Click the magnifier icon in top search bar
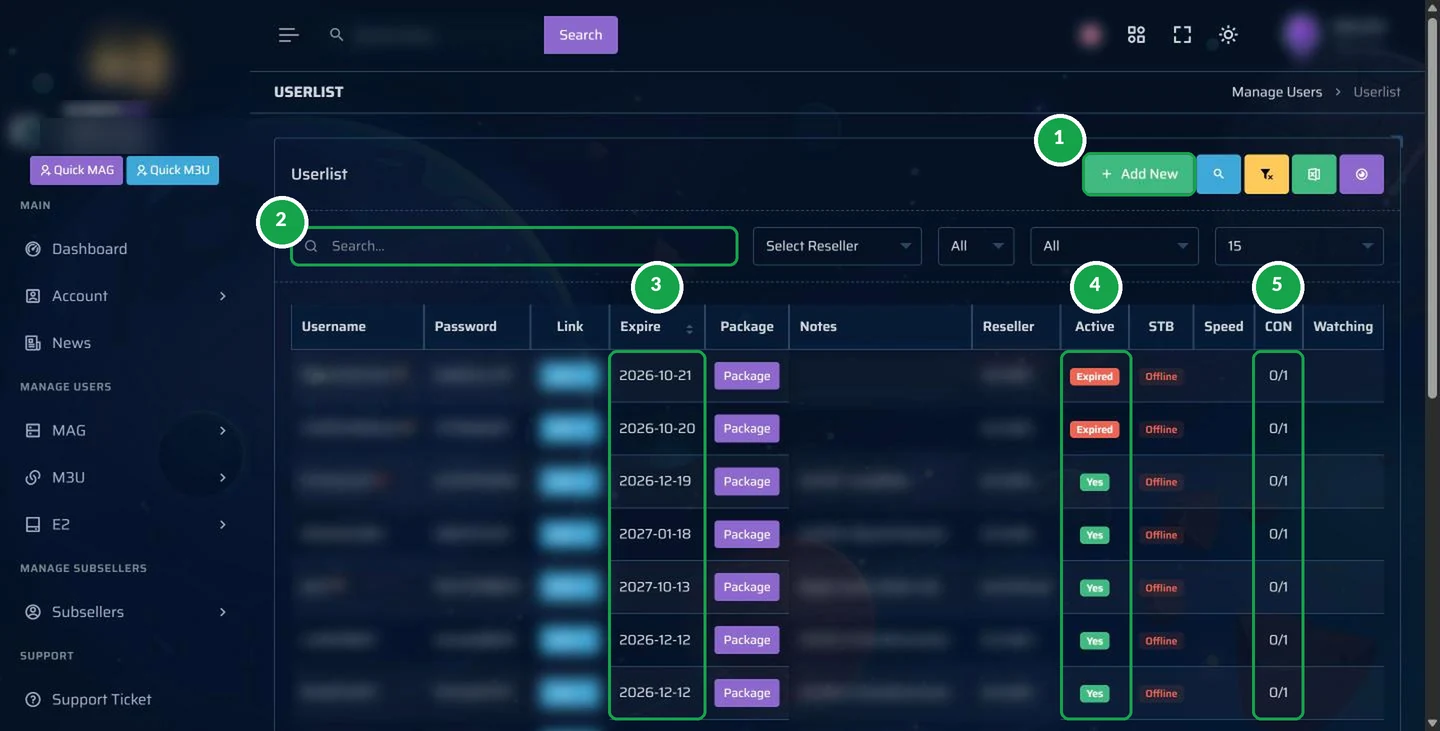 pos(337,35)
